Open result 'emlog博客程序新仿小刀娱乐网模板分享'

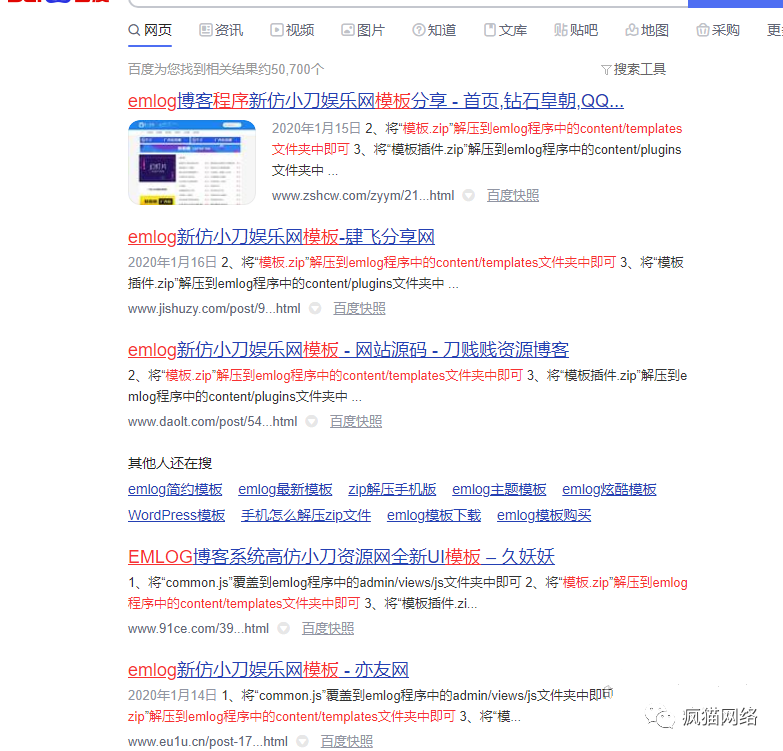(x=376, y=101)
